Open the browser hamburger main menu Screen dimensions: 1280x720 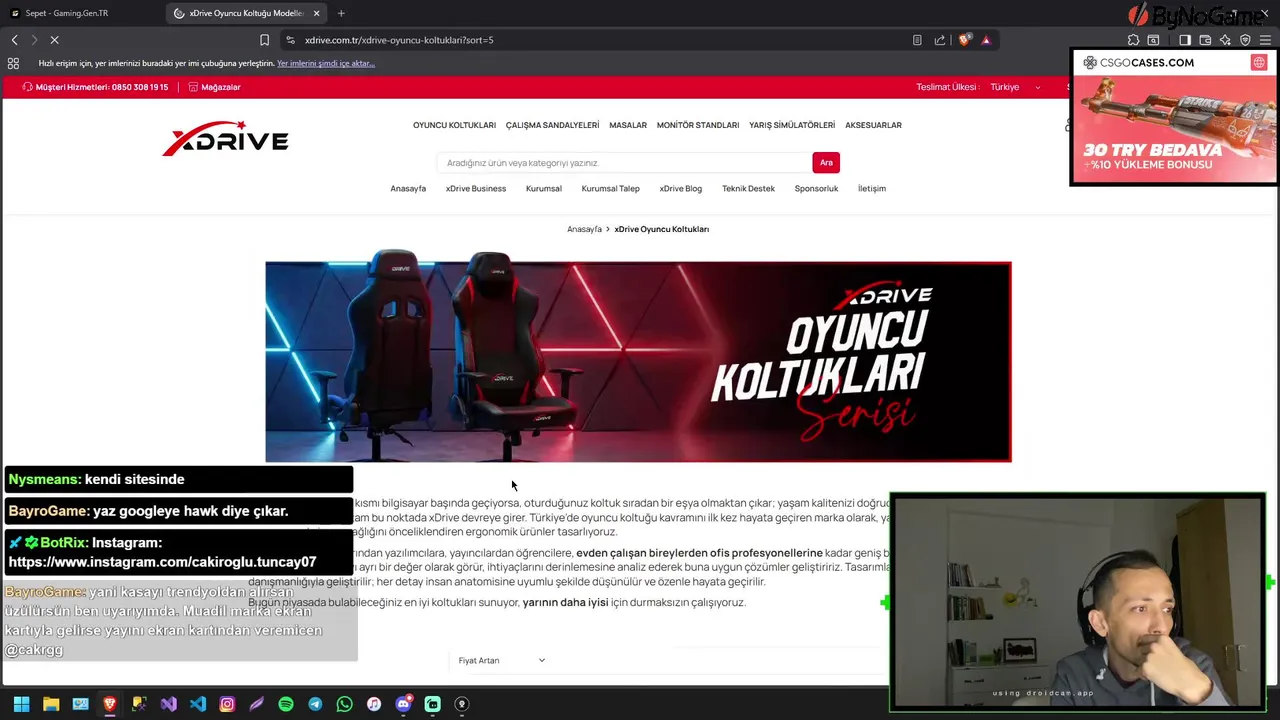[x=1265, y=40]
